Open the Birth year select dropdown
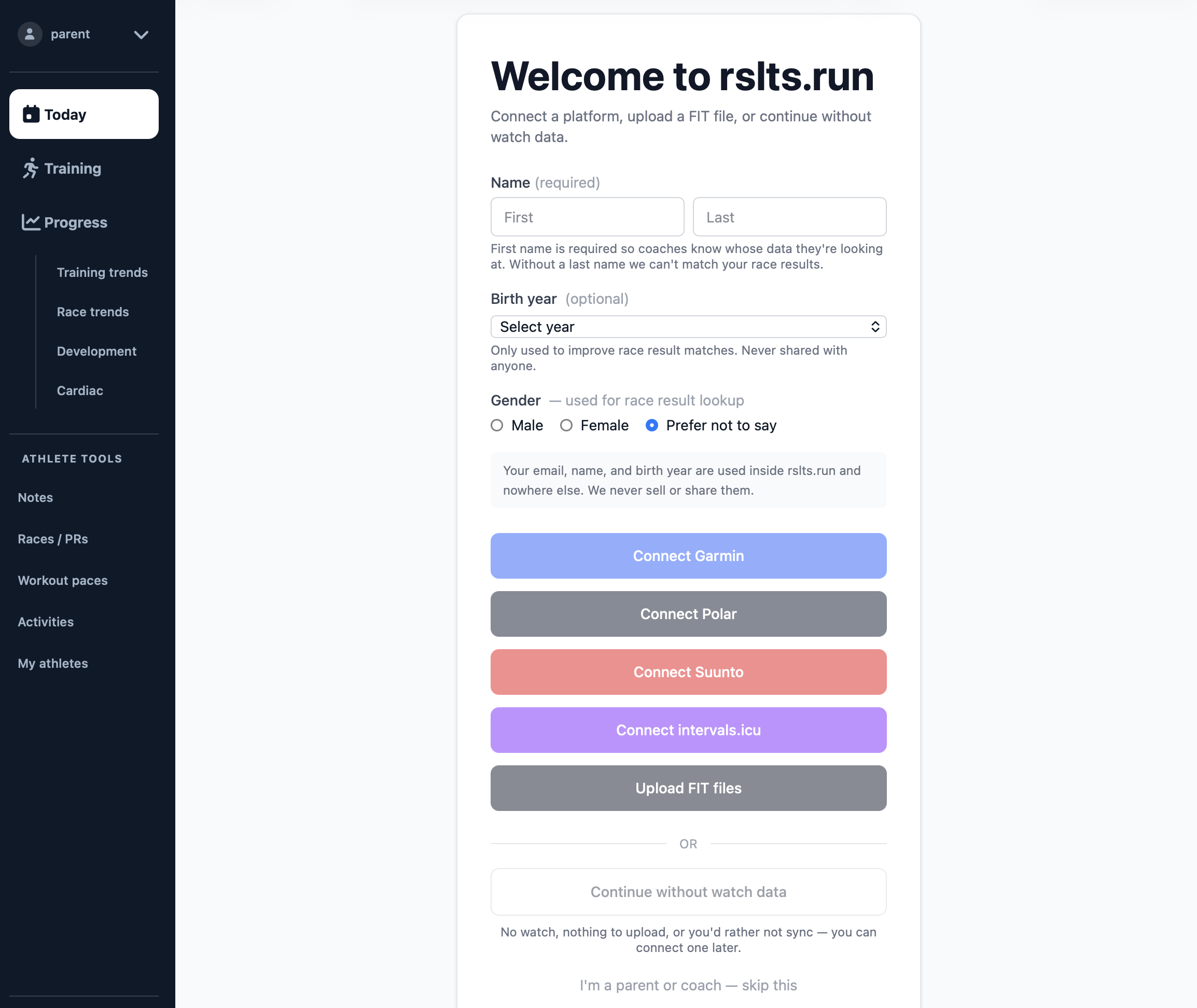Screen dimensions: 1197x1008 tap(688, 327)
